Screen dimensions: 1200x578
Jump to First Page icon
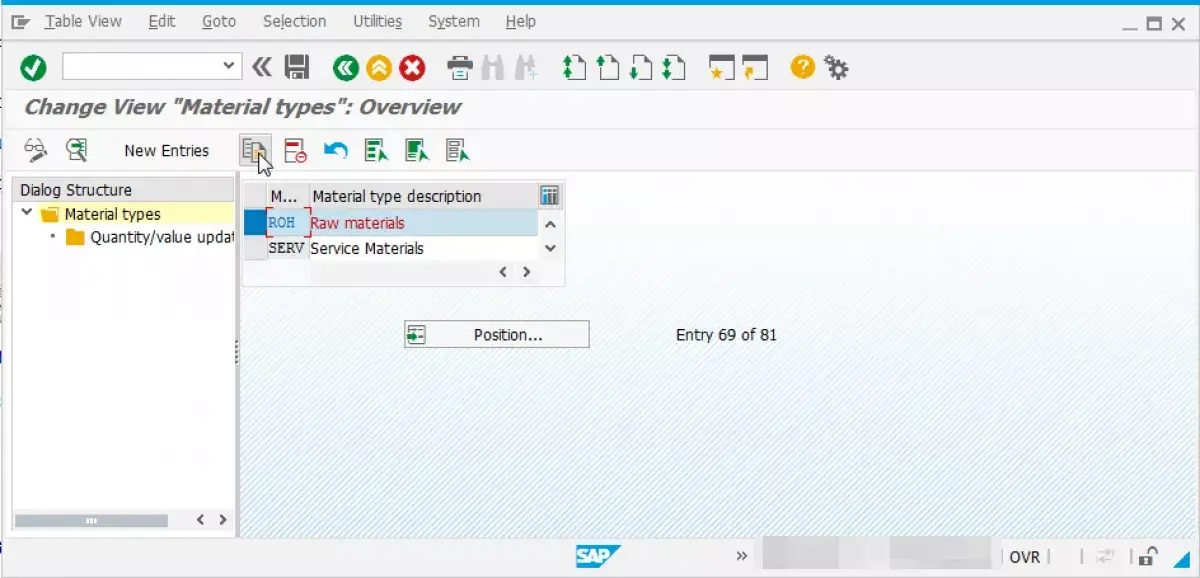pyautogui.click(x=574, y=68)
